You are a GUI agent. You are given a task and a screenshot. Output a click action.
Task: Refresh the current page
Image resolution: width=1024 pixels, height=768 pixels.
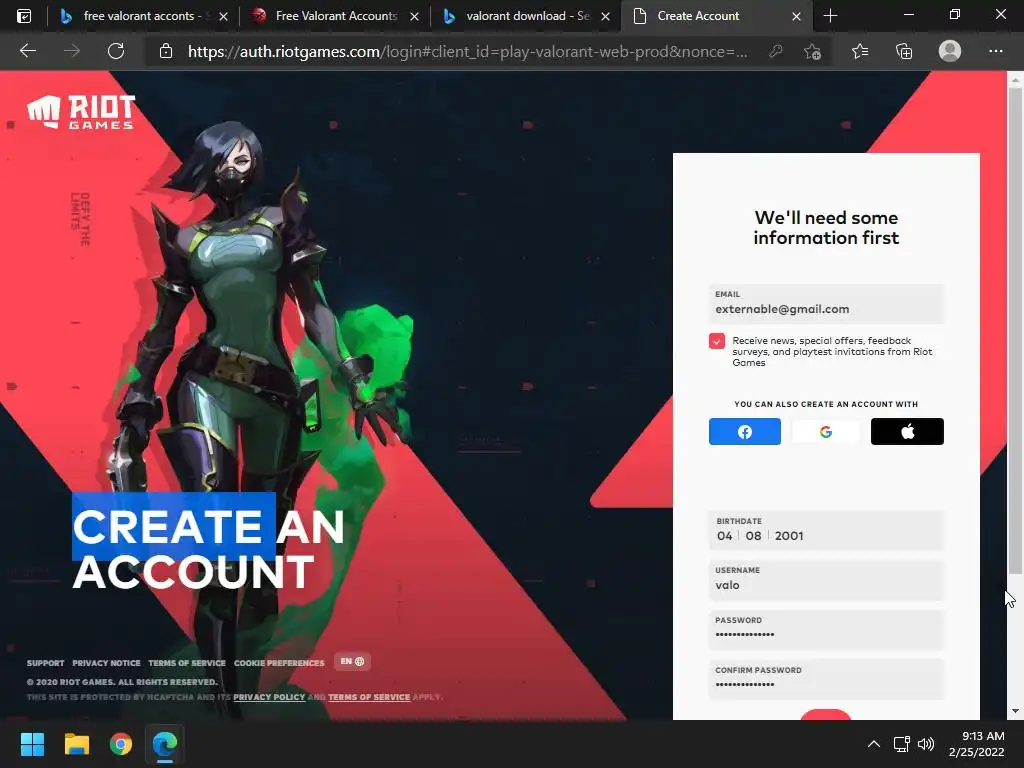click(116, 51)
